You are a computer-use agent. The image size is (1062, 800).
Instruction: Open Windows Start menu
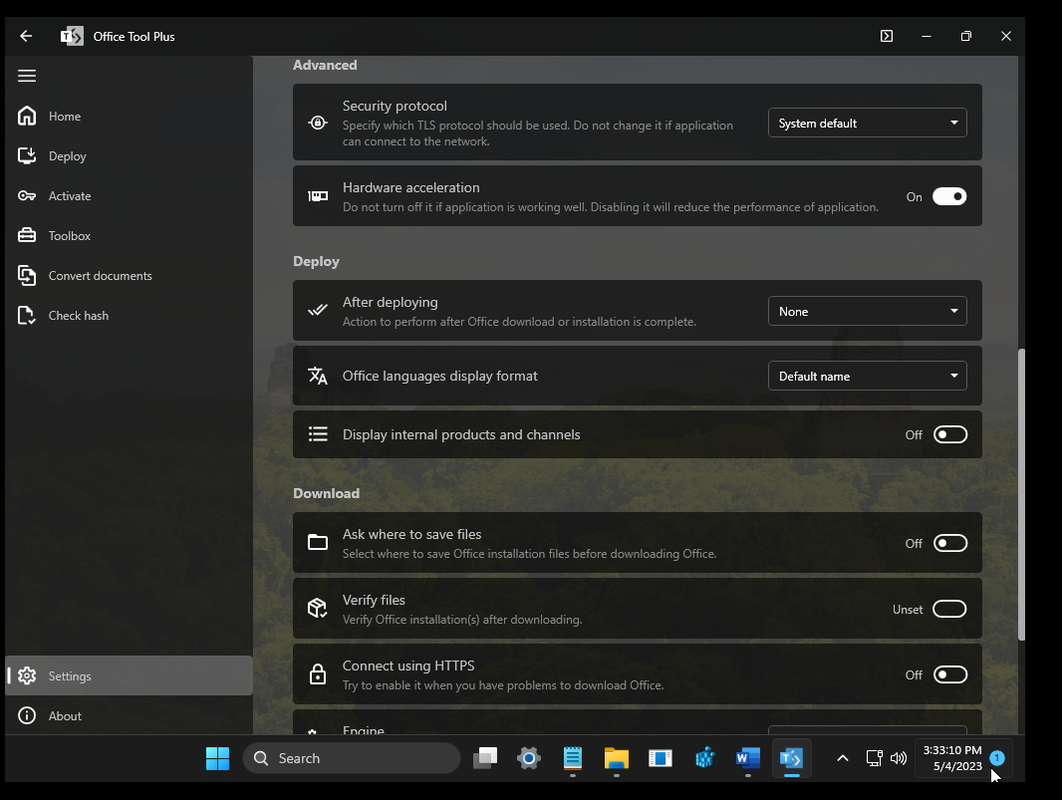217,758
